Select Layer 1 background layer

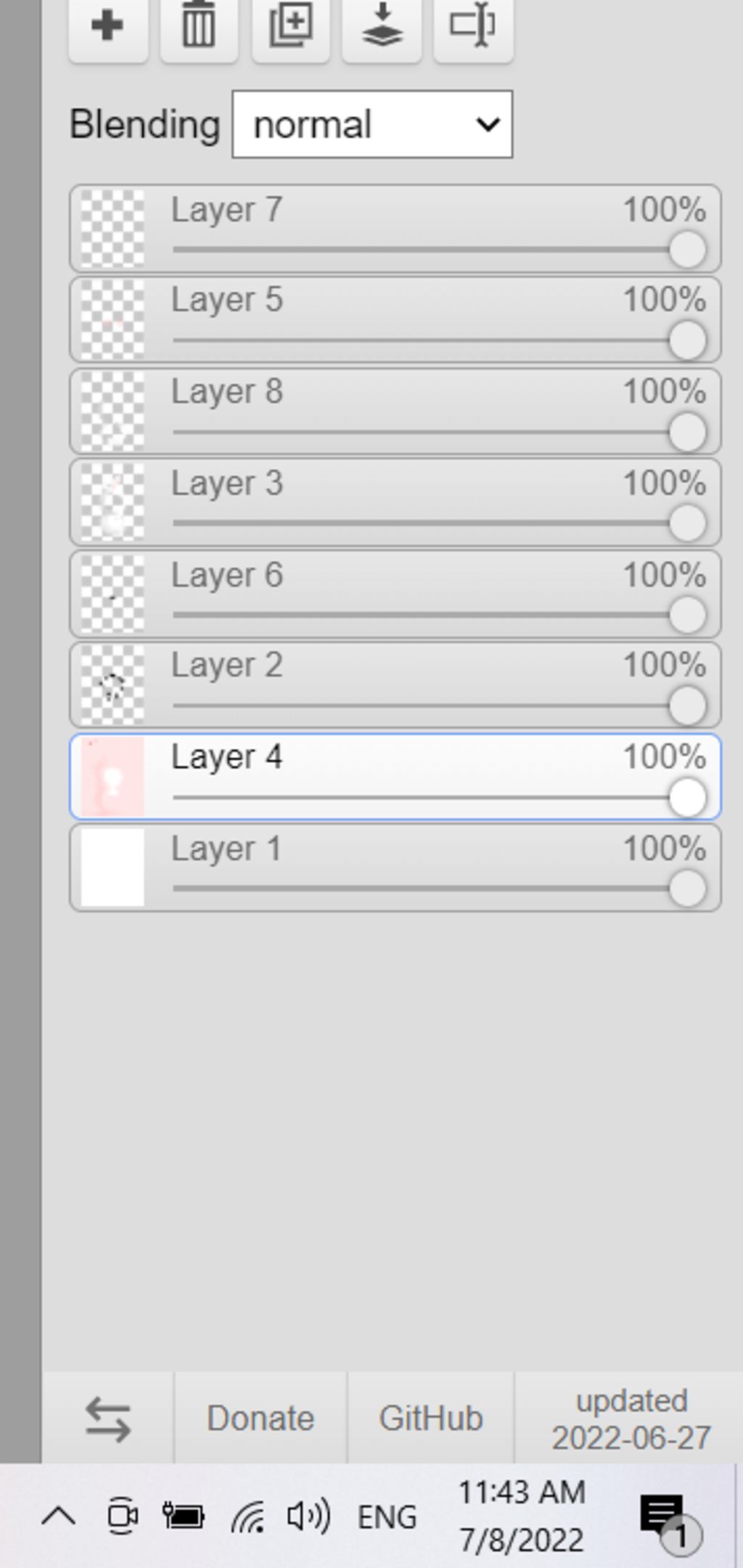click(x=395, y=868)
